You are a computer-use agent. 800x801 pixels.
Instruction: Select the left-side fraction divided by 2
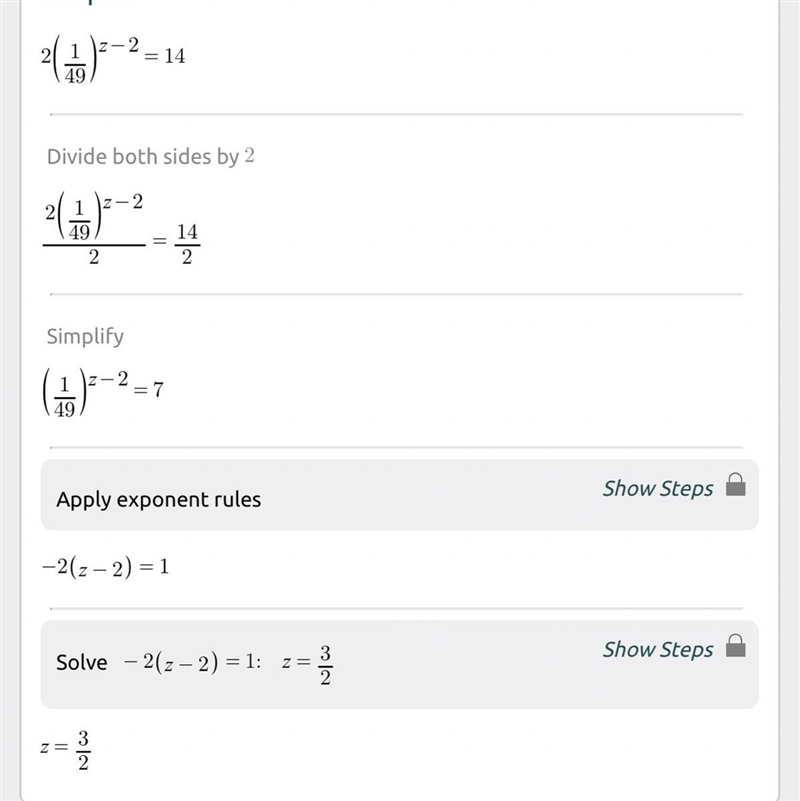(94, 228)
